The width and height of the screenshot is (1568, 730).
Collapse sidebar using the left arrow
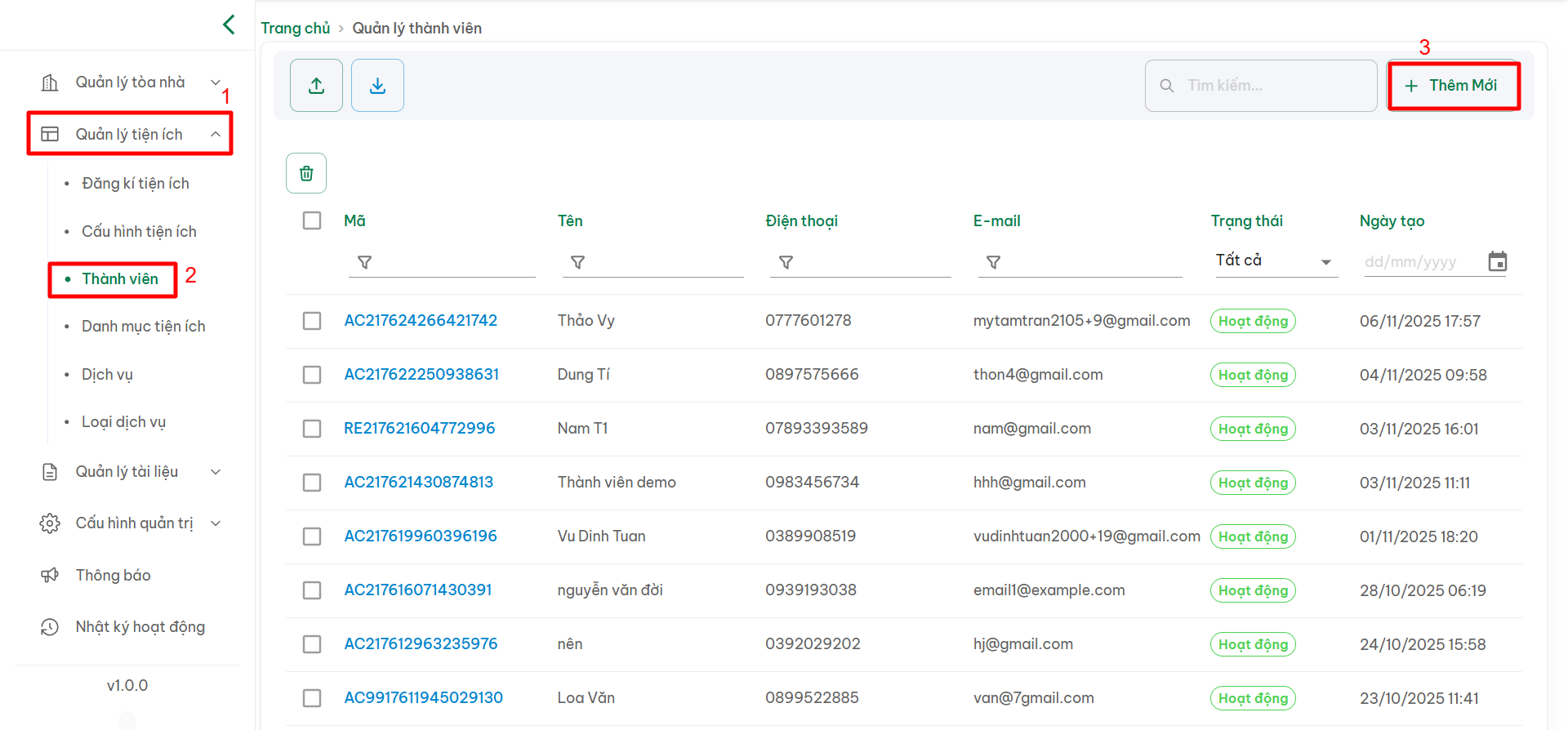point(229,24)
